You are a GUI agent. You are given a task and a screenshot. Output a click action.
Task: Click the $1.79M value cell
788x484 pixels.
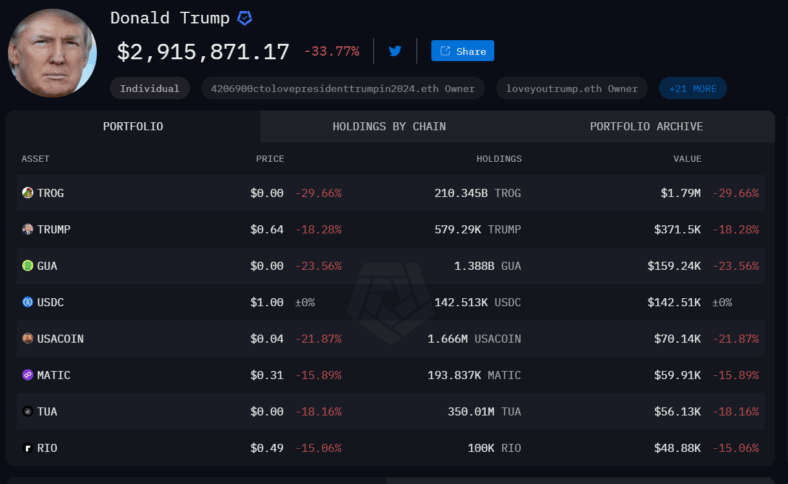point(680,193)
